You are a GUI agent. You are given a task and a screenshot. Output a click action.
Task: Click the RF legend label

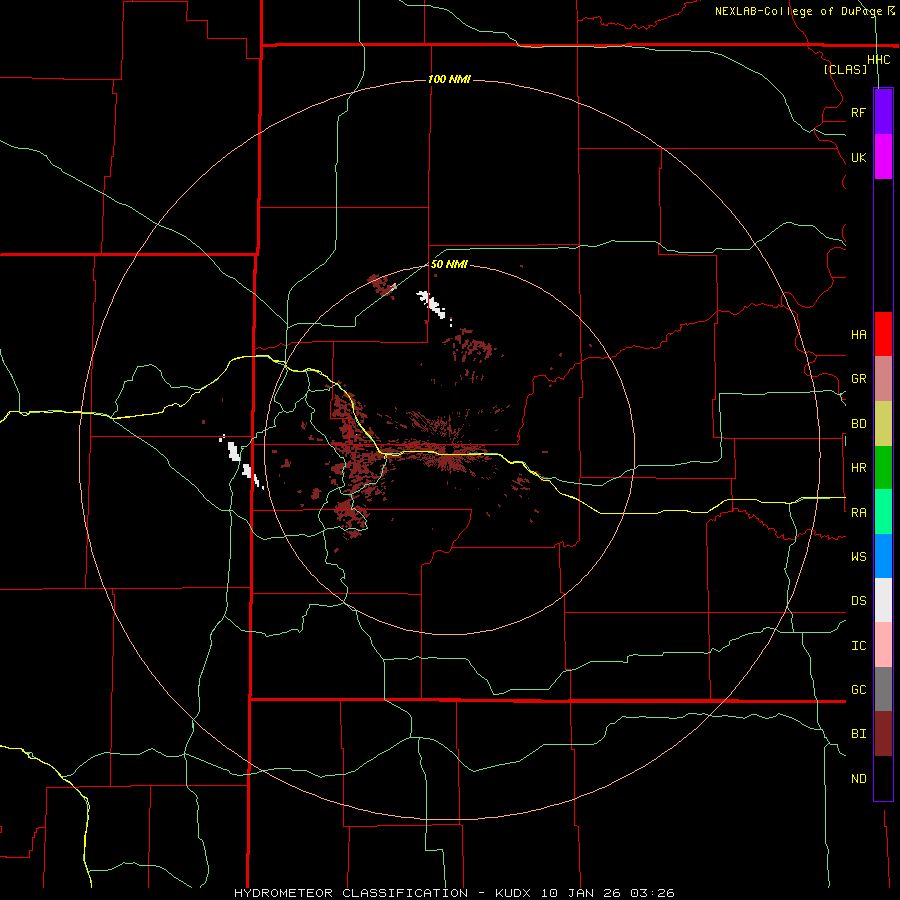pyautogui.click(x=858, y=112)
